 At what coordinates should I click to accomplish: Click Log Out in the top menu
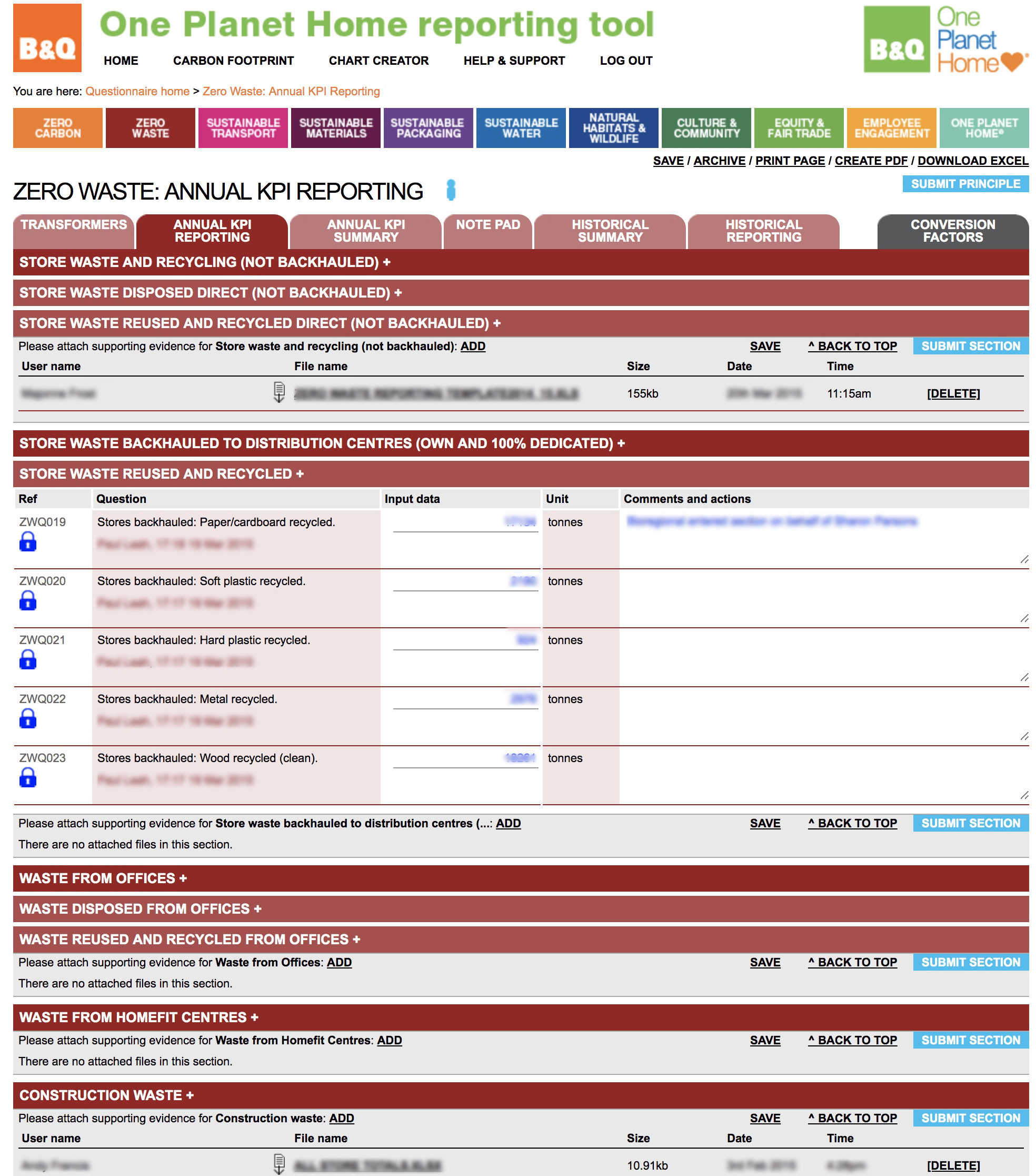pos(626,61)
